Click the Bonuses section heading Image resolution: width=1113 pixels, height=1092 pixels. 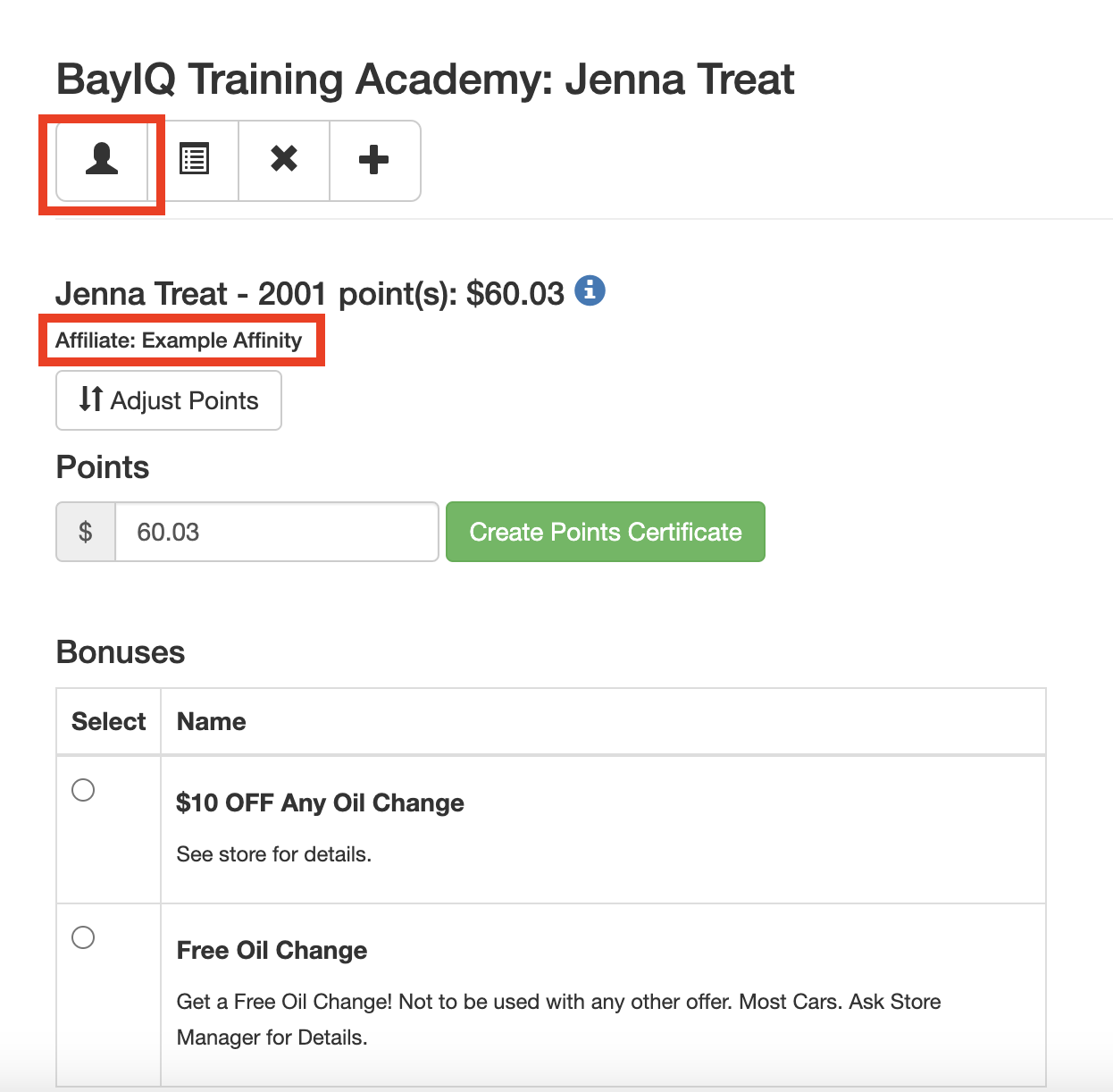click(121, 652)
